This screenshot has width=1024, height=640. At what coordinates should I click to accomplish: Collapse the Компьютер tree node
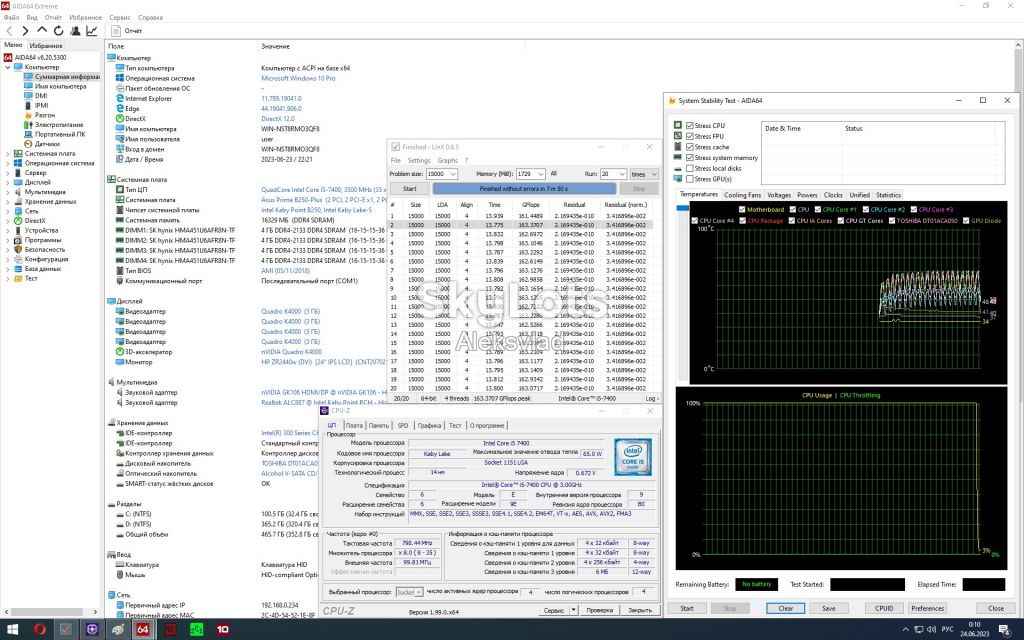coord(7,67)
